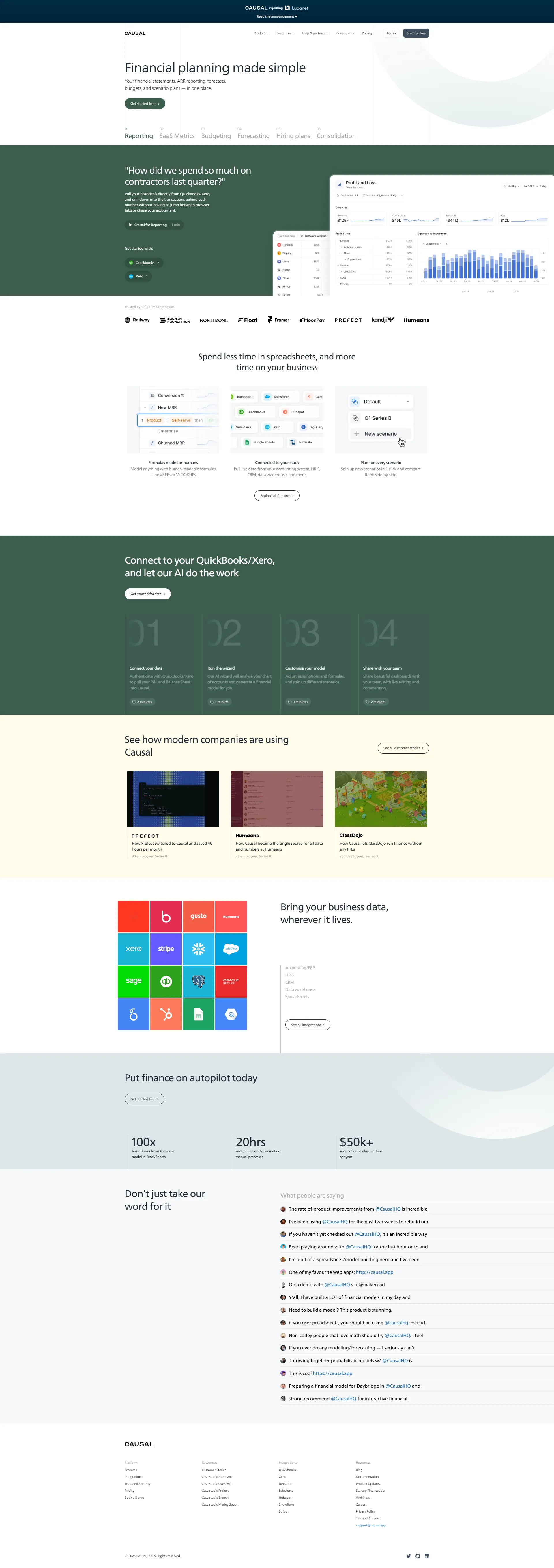This screenshot has width=554, height=1568.
Task: Click See all integrations button
Action: (308, 1025)
